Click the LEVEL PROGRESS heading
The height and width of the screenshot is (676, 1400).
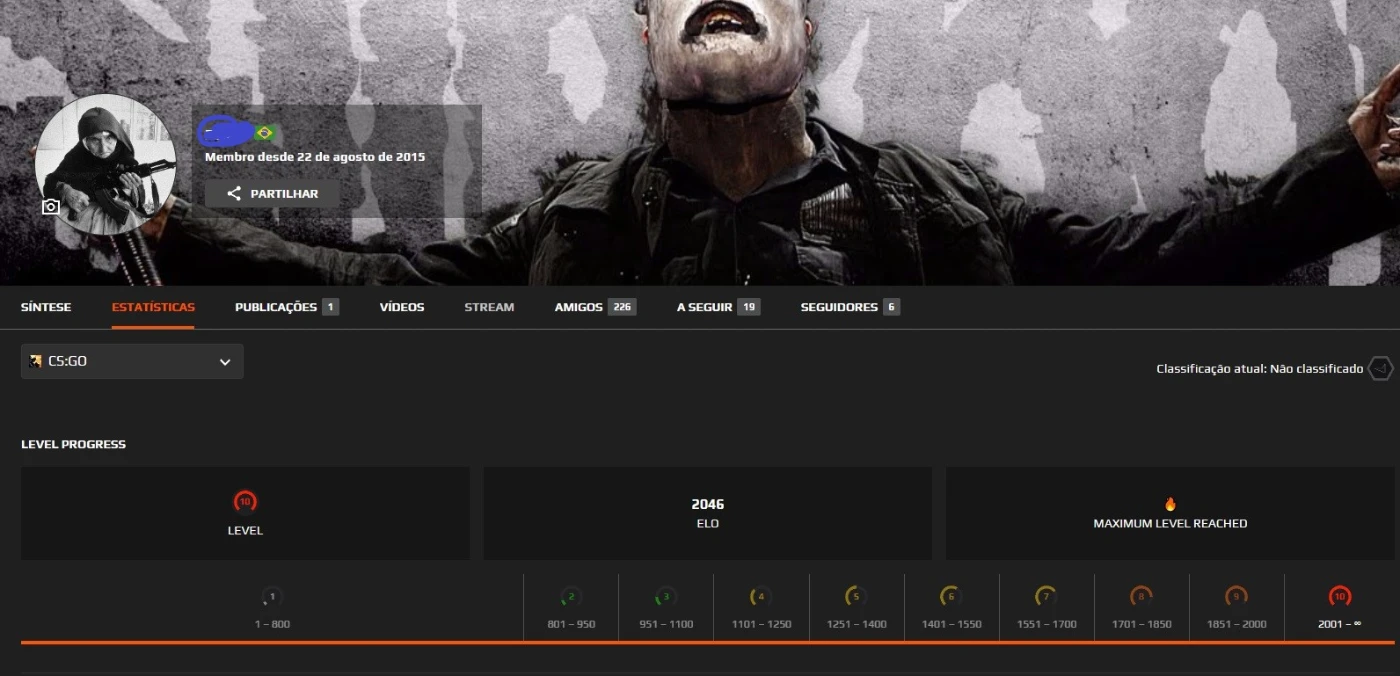pyautogui.click(x=73, y=444)
